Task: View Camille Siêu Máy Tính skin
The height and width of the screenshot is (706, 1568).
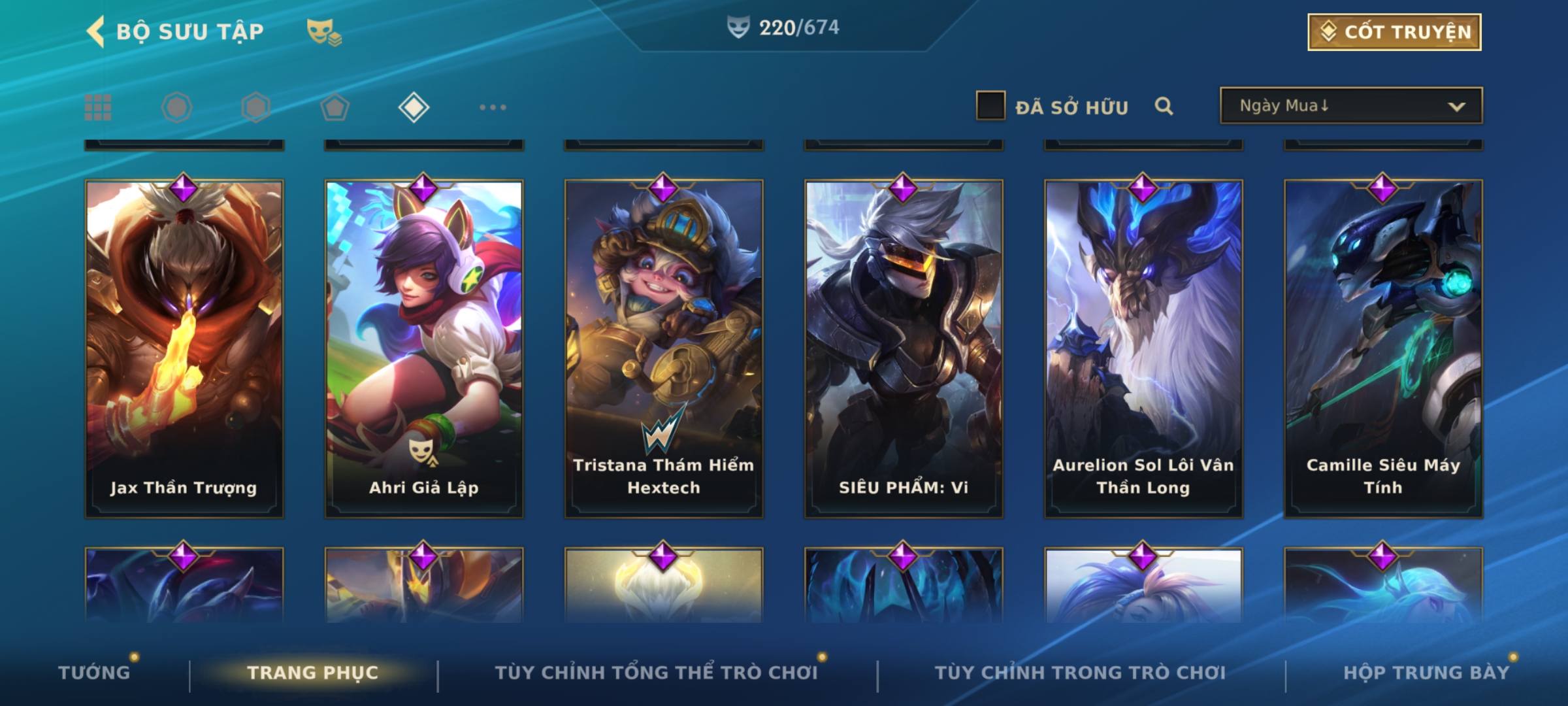Action: [x=1383, y=348]
